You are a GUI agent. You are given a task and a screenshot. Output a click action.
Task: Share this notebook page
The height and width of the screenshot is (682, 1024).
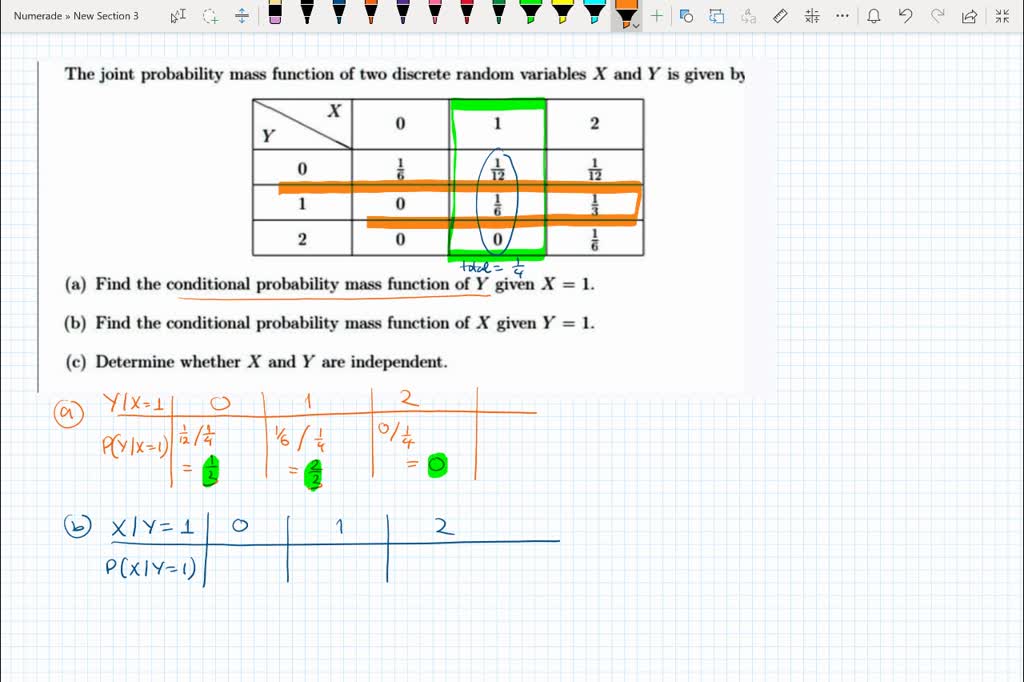tap(969, 16)
